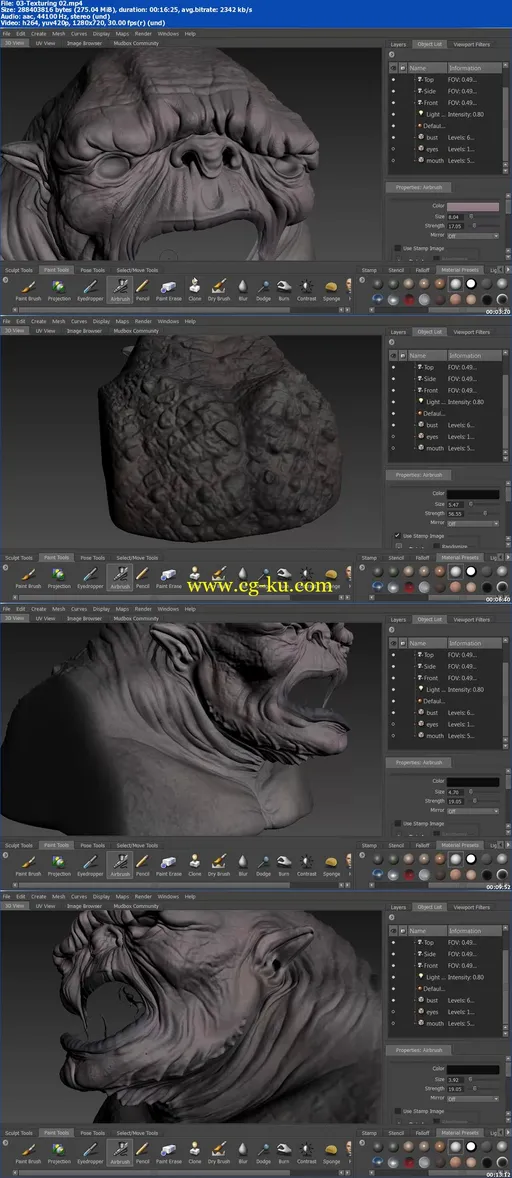
Task: Click Strength field showing 56.55
Action: pos(457,513)
